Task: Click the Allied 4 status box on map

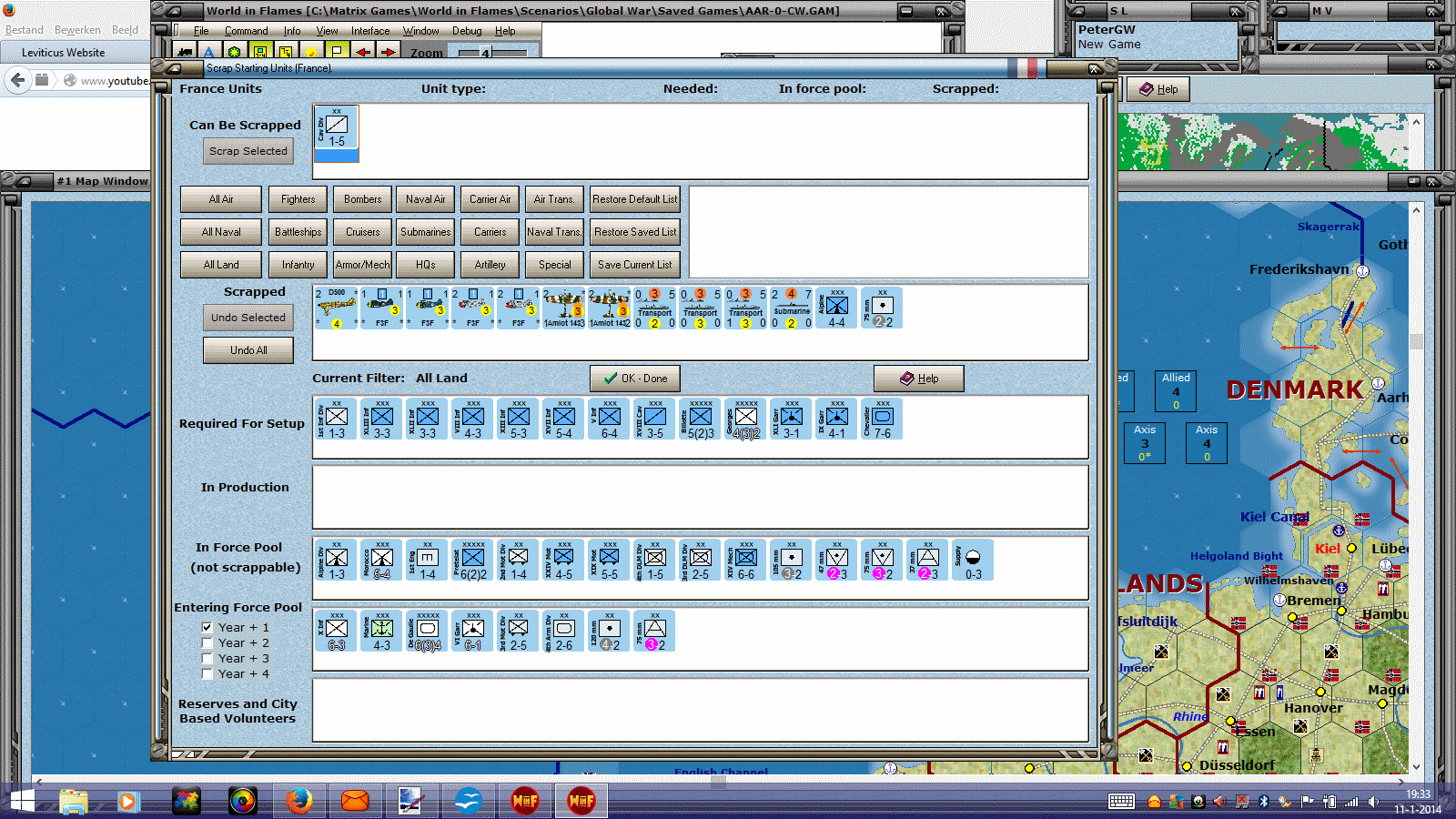Action: (1176, 391)
